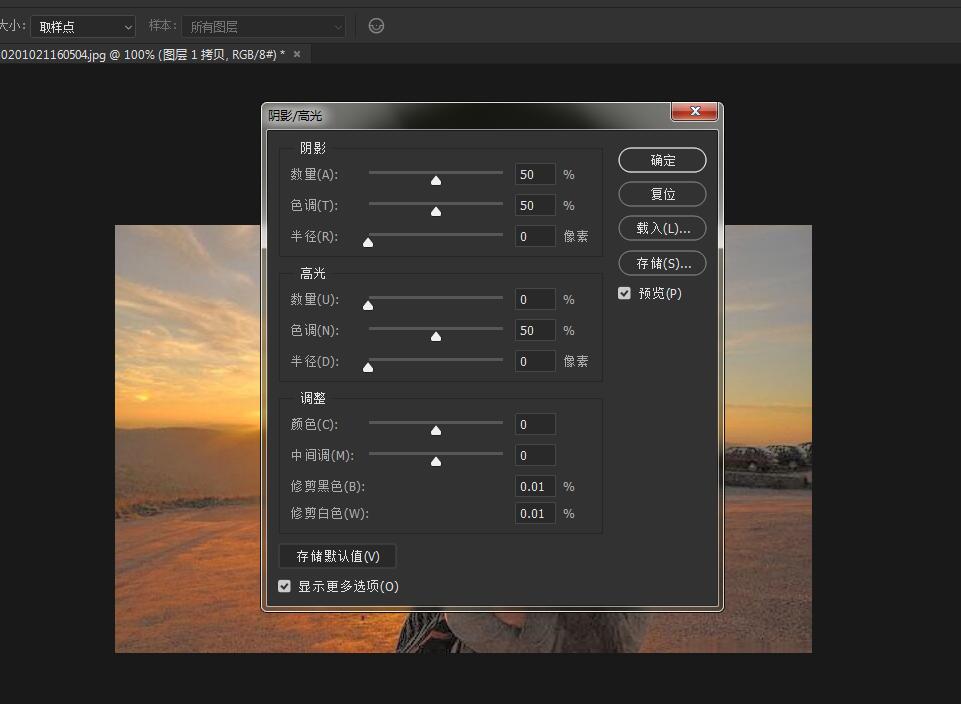Open the 样本 all-layers sample dropdown
This screenshot has height=704, width=961.
coord(263,26)
